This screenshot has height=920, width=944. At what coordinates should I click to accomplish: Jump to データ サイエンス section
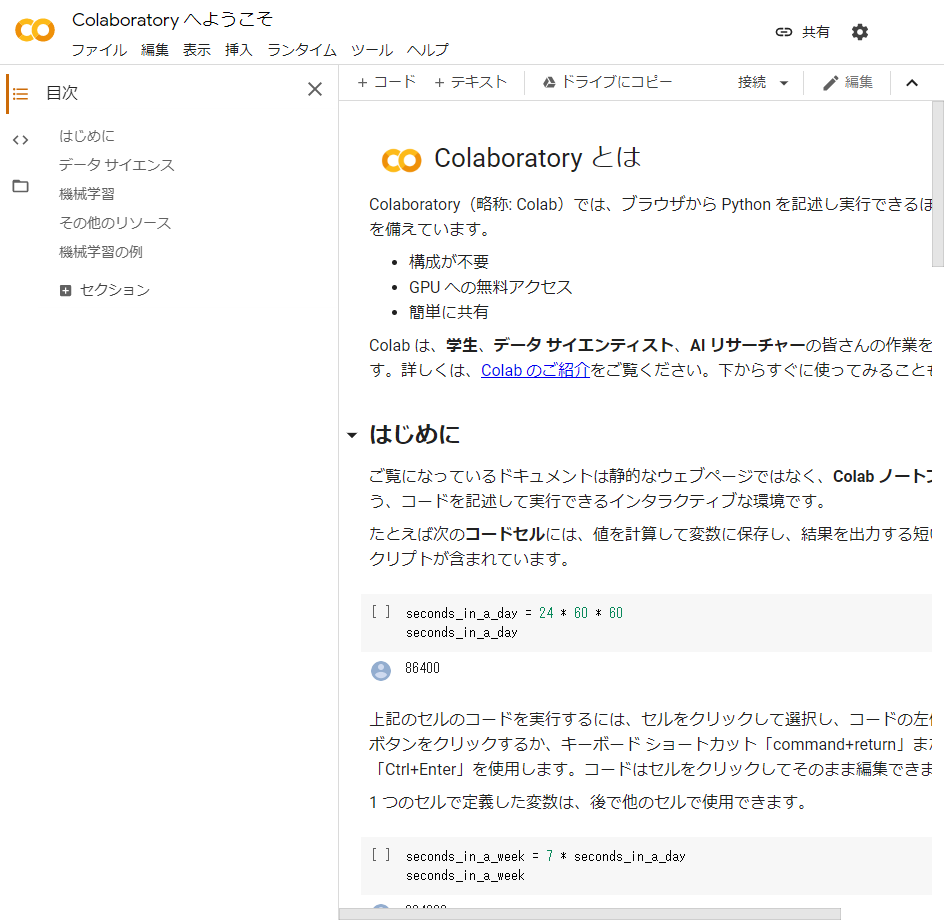click(117, 165)
